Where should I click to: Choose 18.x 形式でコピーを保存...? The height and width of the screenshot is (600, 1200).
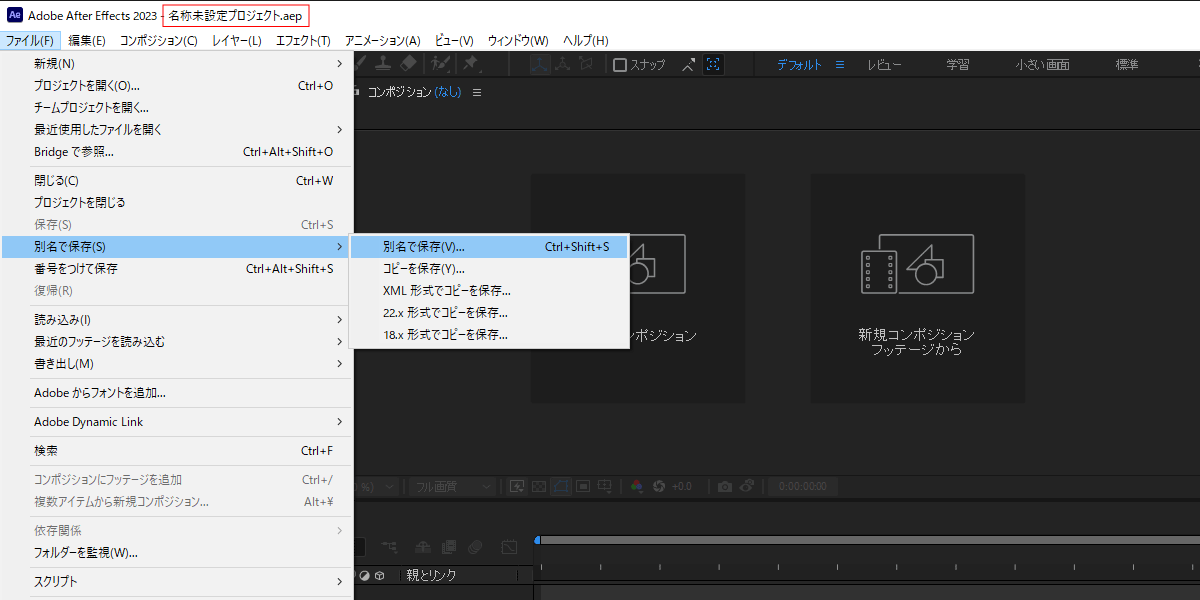coord(489,334)
